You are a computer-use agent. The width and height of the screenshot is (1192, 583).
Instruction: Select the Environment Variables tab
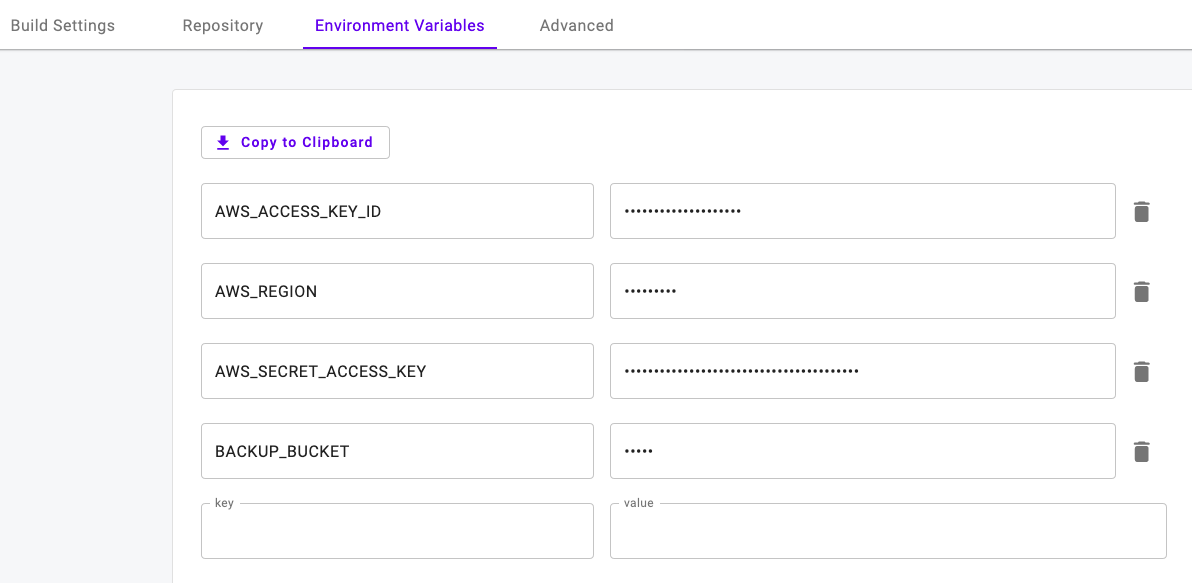pos(399,26)
